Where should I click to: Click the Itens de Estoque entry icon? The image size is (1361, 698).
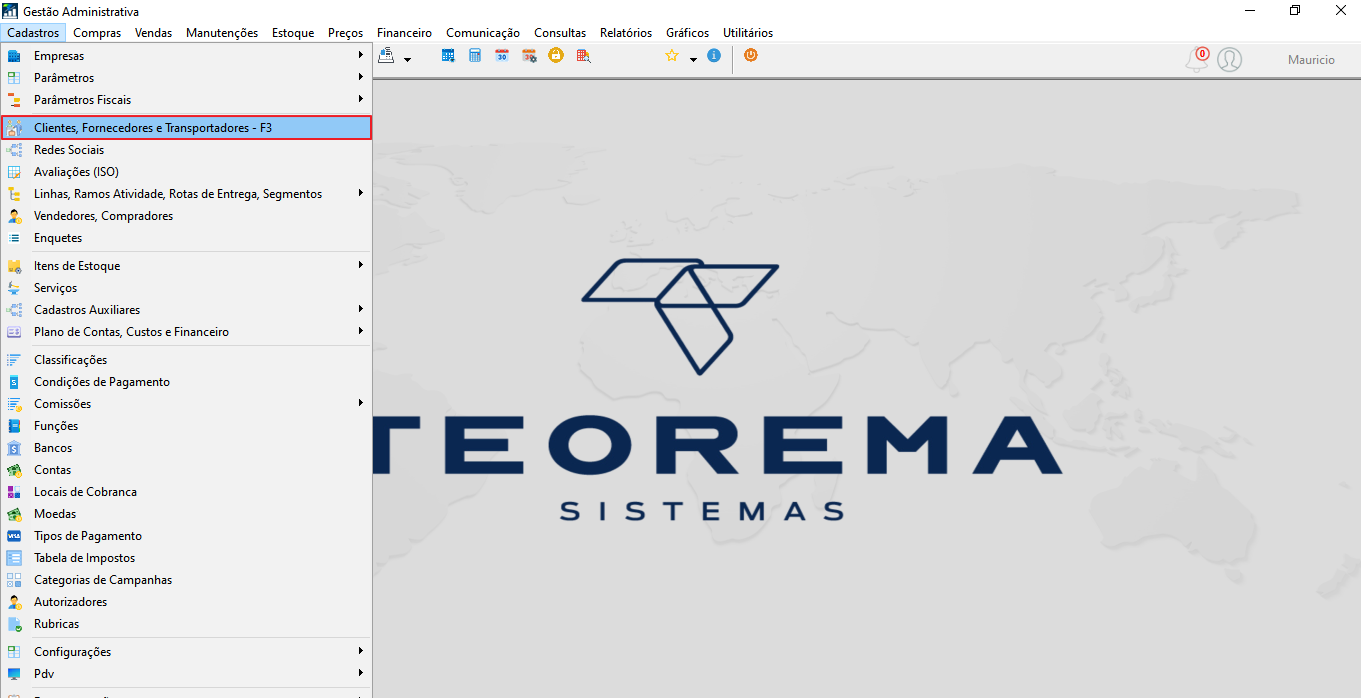[x=14, y=266]
